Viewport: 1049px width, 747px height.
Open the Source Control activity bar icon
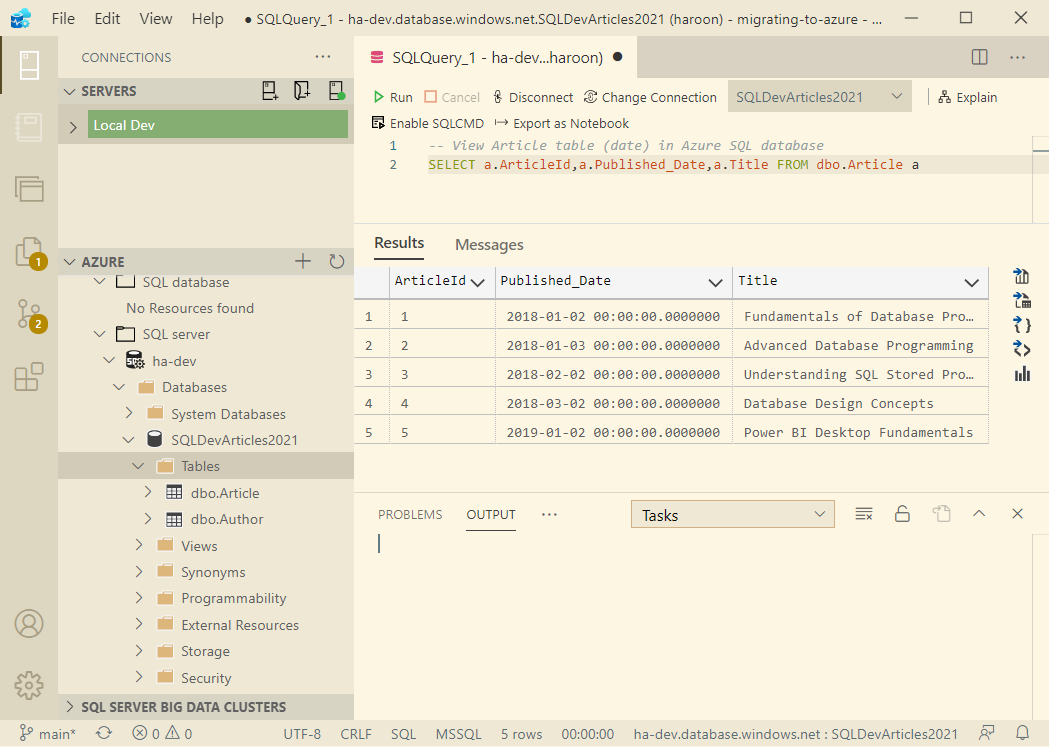[x=28, y=315]
